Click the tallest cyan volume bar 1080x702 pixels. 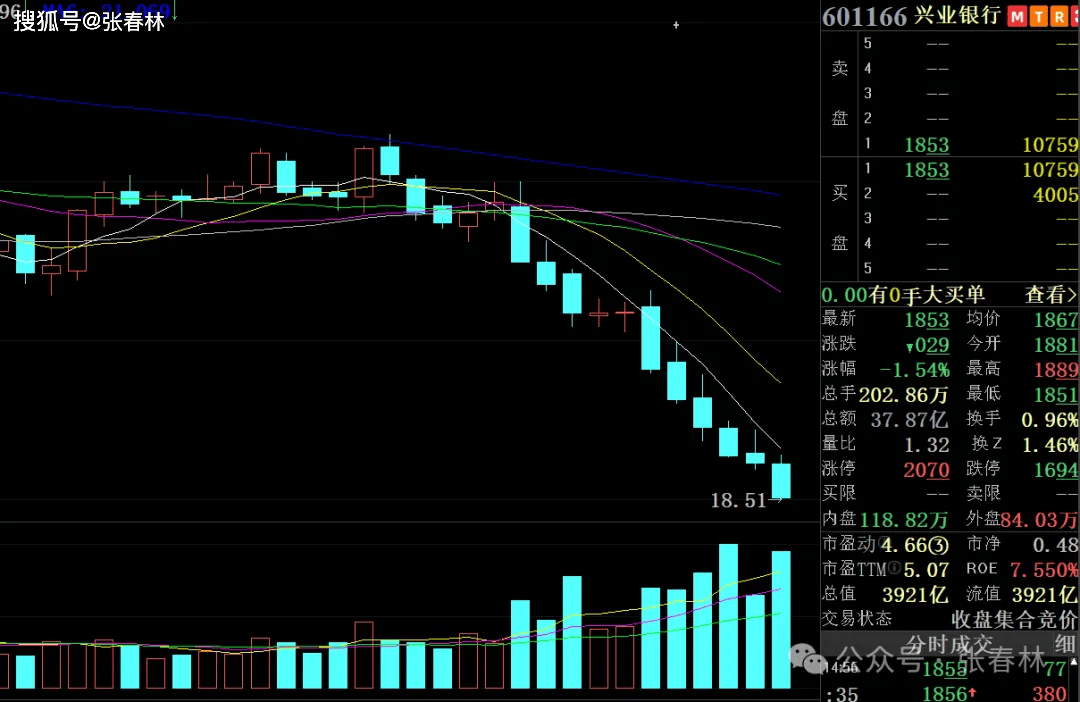coord(728,616)
